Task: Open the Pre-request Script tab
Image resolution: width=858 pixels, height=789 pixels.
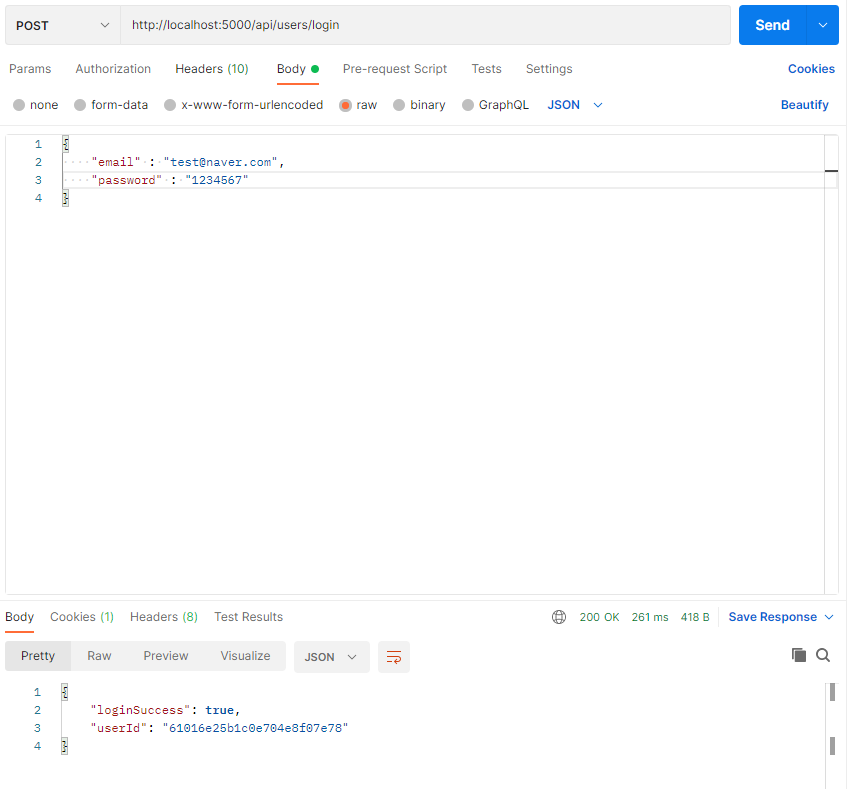Action: 395,69
